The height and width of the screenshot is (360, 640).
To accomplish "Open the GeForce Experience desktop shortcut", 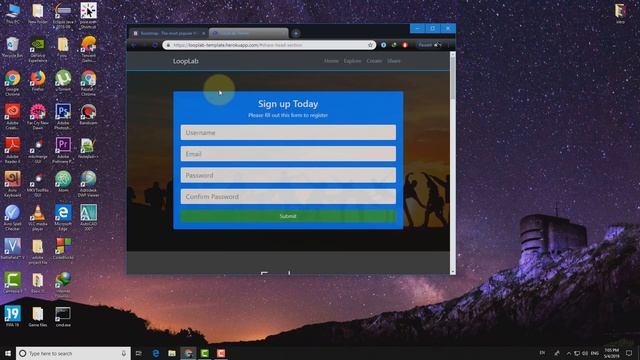I will pos(38,49).
